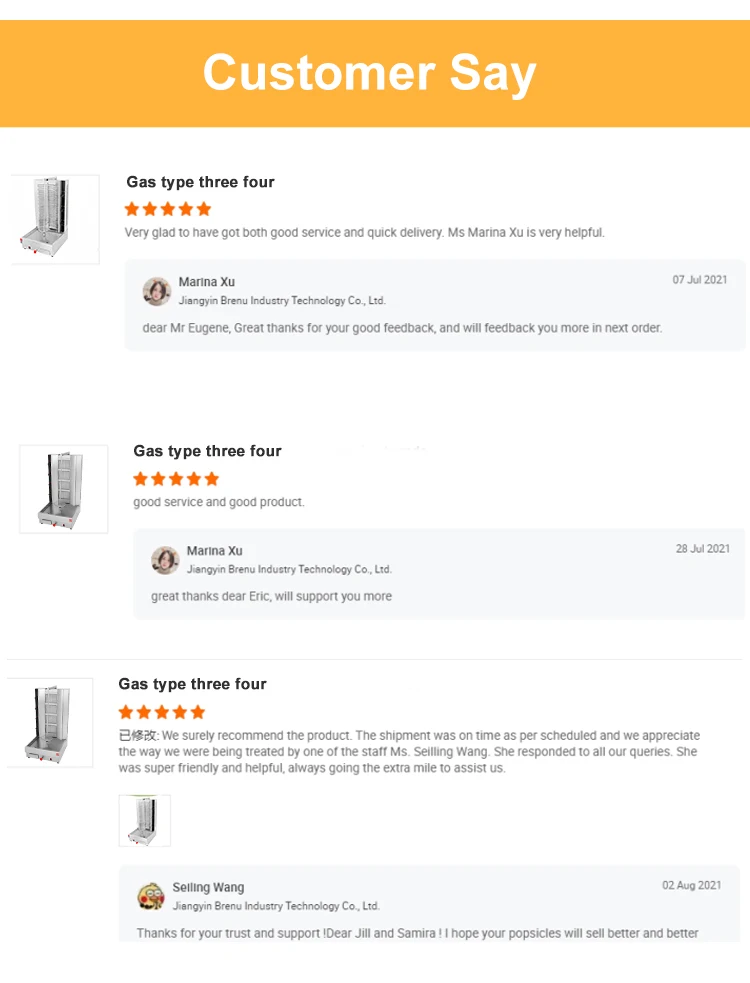Click the star rating of third review
Screen dimensions: 750x983
point(162,712)
